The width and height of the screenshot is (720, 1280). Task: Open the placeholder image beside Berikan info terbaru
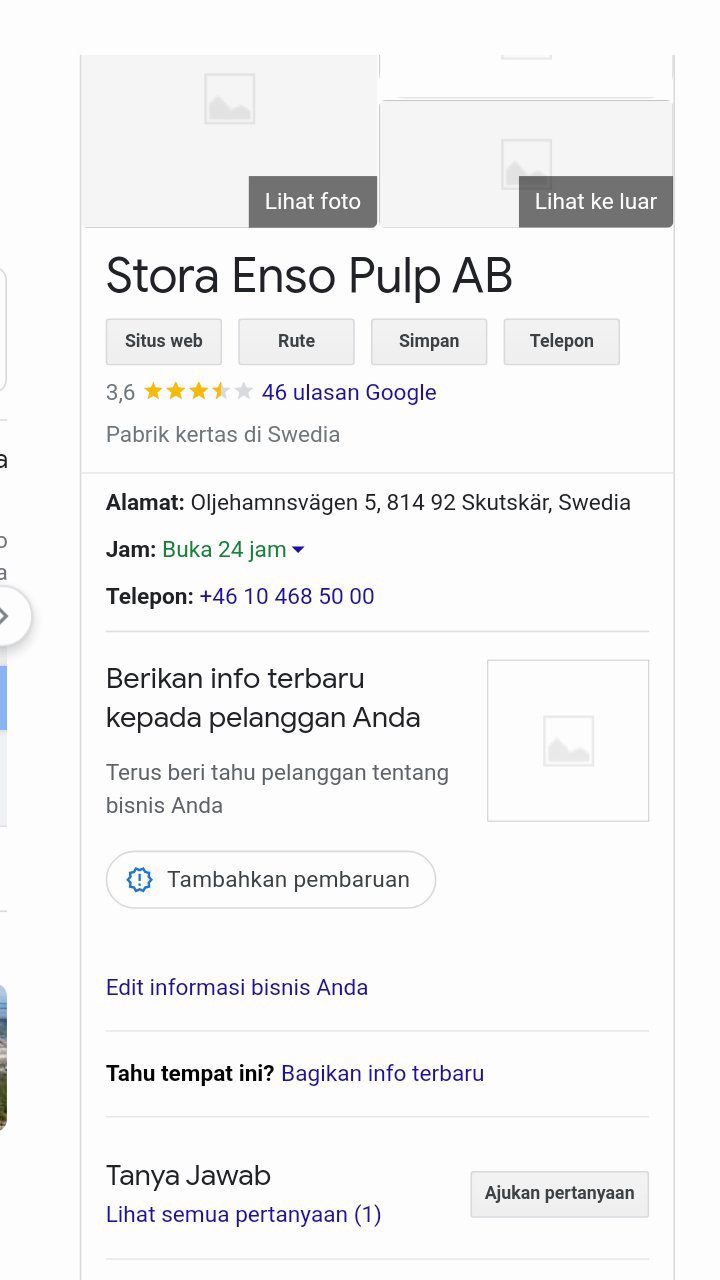point(568,740)
